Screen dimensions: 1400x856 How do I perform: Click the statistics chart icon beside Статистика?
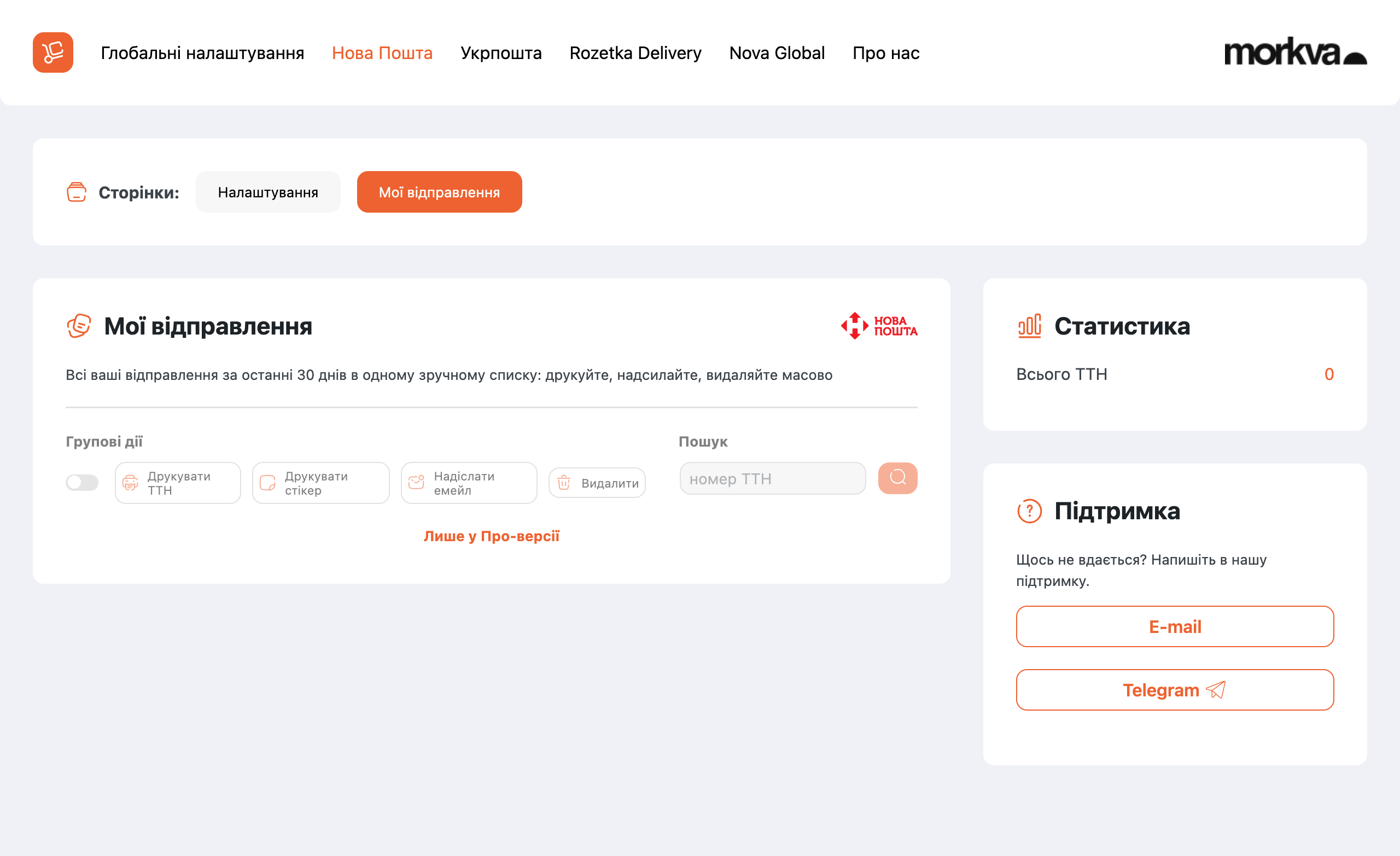[1030, 326]
